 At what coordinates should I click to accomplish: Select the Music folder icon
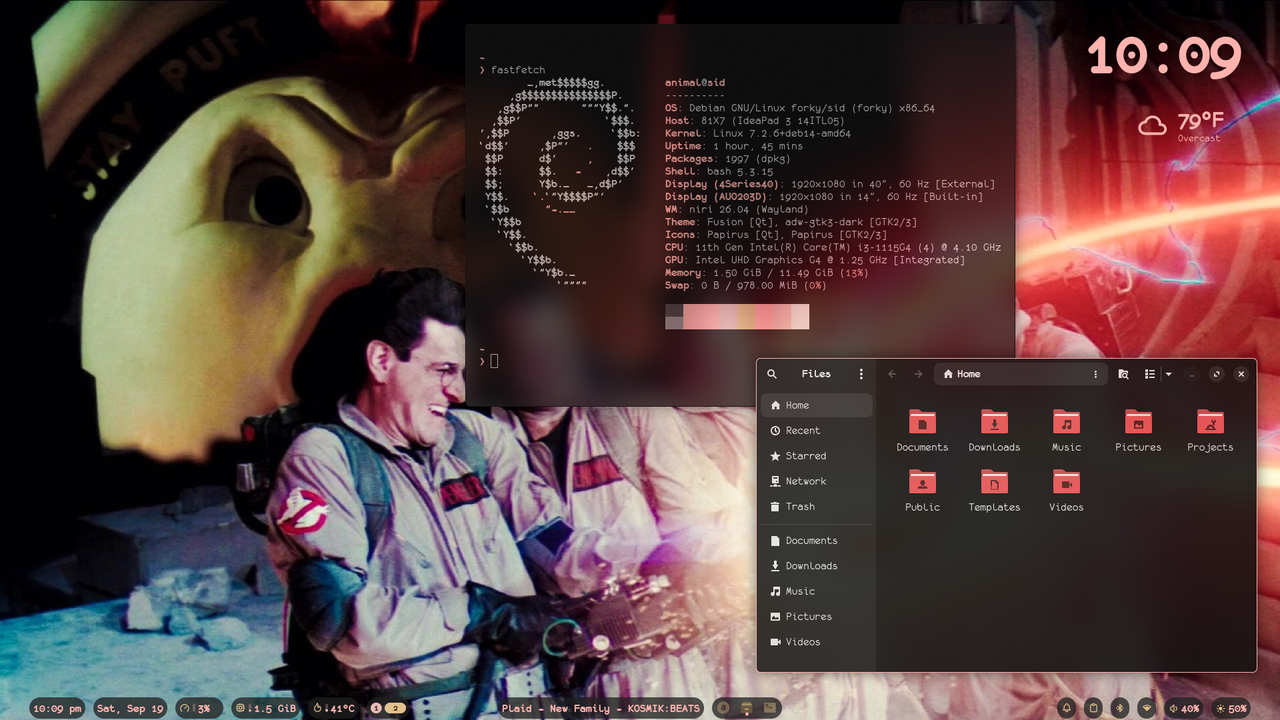(1066, 421)
